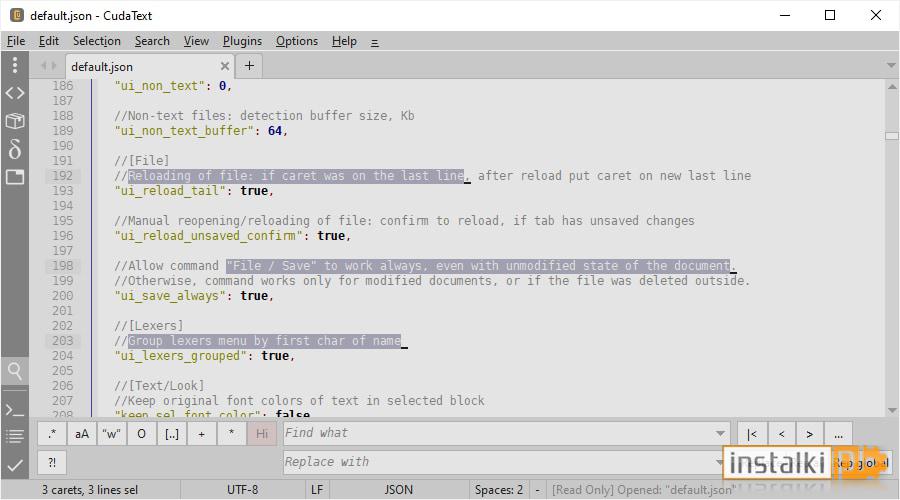Viewport: 900px width, 500px height.
Task: Open the Plugins menu
Action: 242,41
